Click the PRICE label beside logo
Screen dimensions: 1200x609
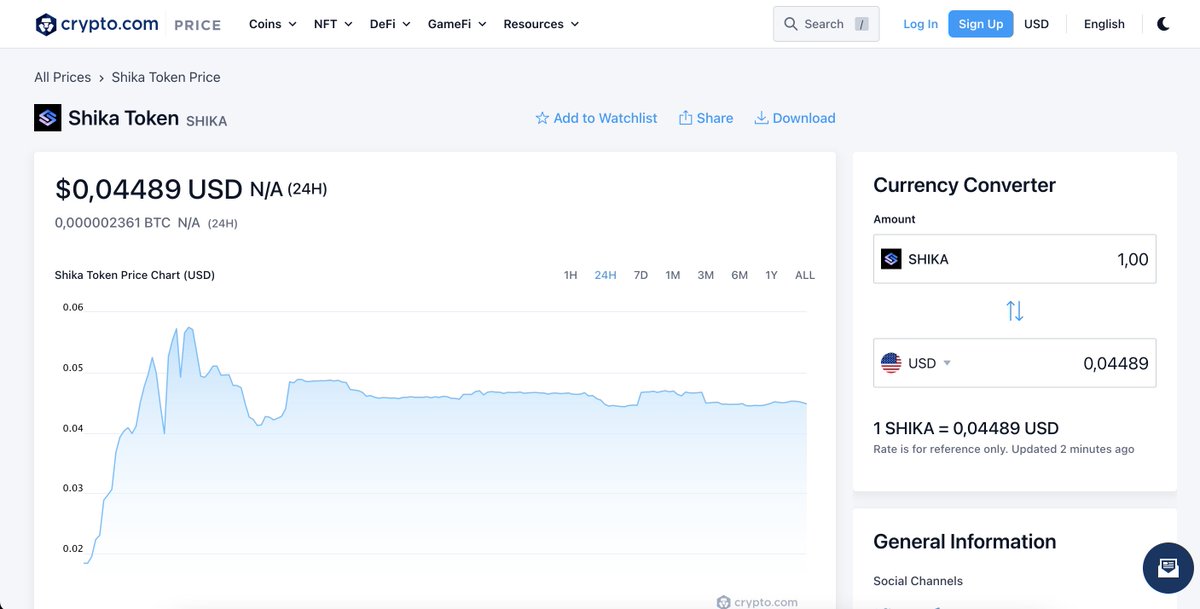(197, 25)
